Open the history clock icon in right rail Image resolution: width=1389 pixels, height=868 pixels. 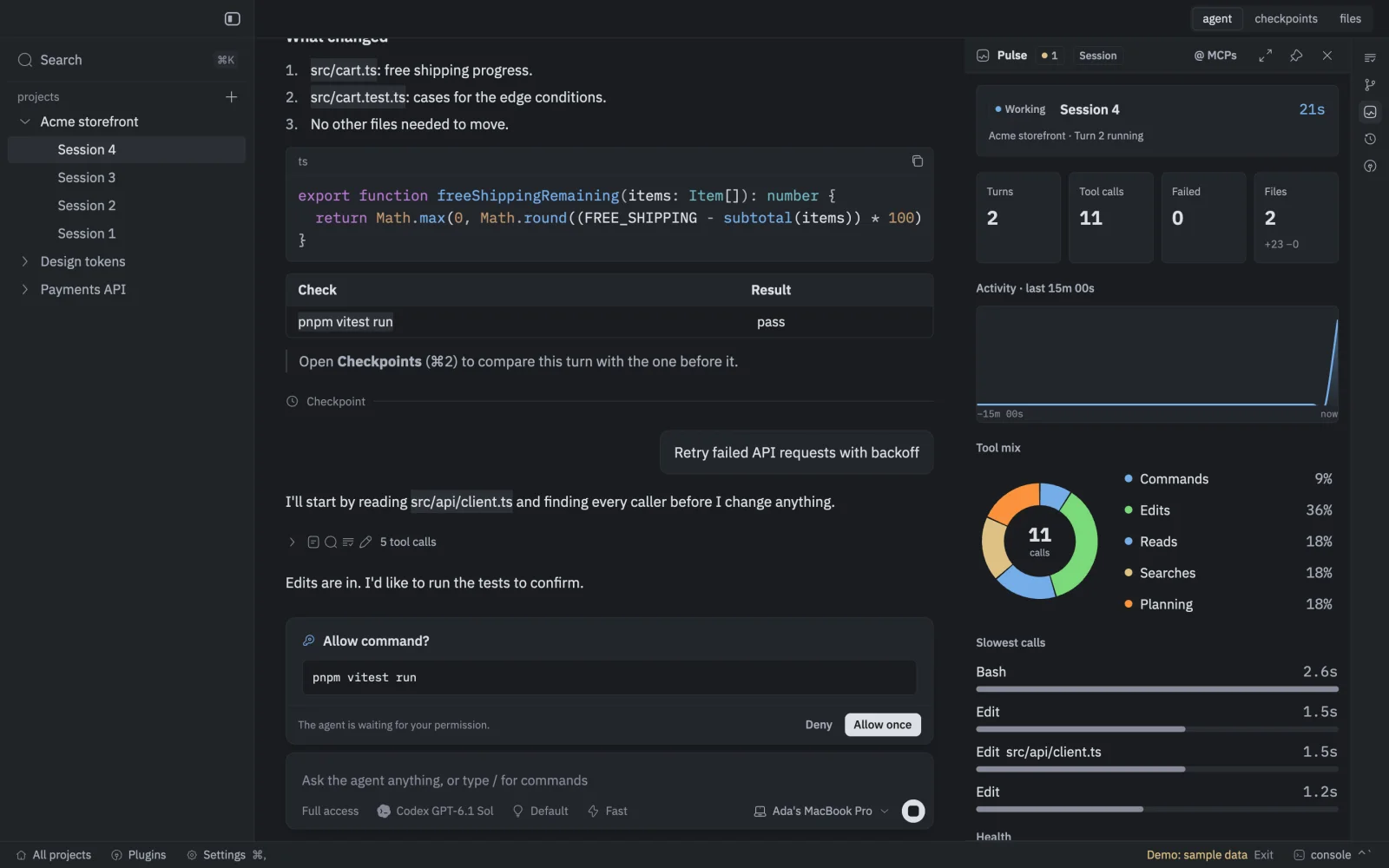click(x=1370, y=139)
